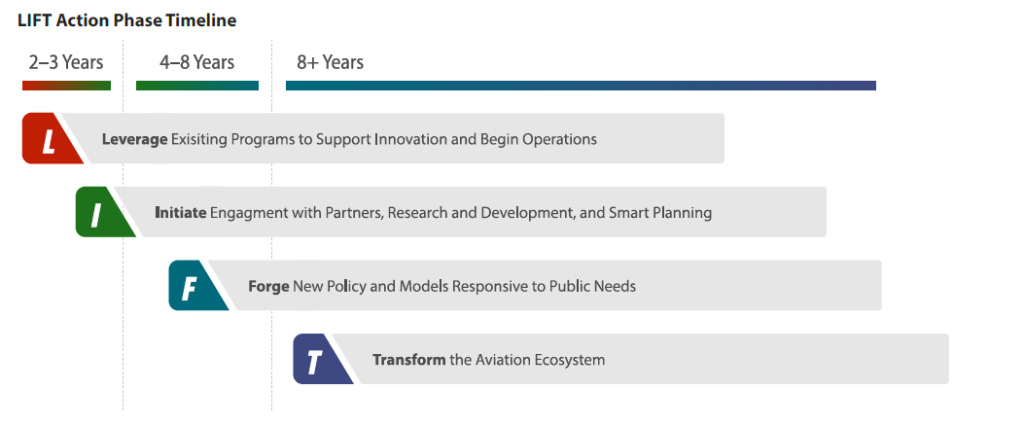Select the bold word "Initiate"

coord(180,212)
